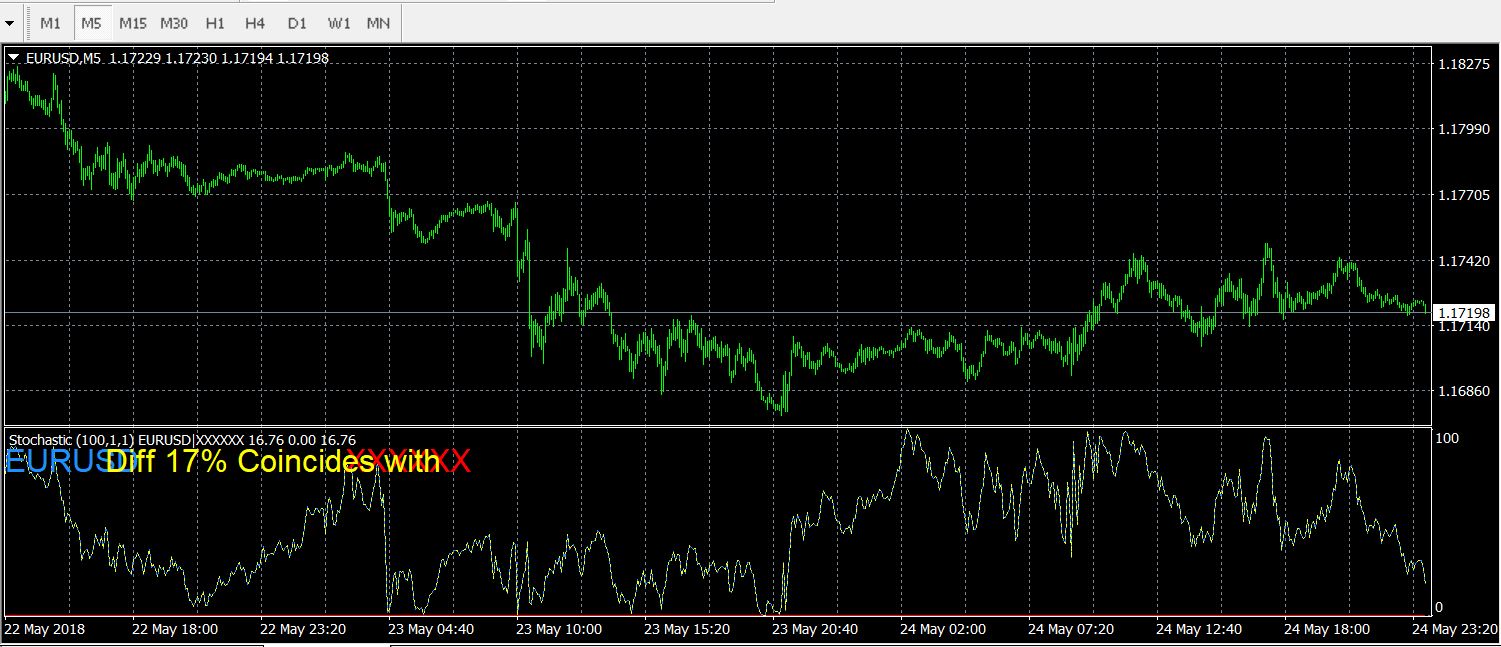Click the '22 May 18:00' time axis label
This screenshot has width=1501, height=647.
click(x=175, y=629)
